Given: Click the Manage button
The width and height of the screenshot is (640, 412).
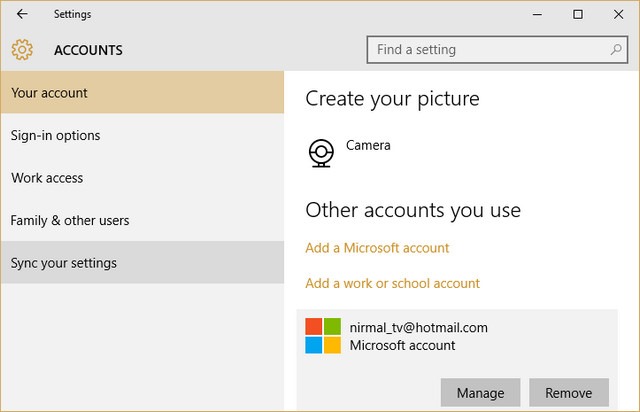Looking at the screenshot, I should tap(480, 392).
